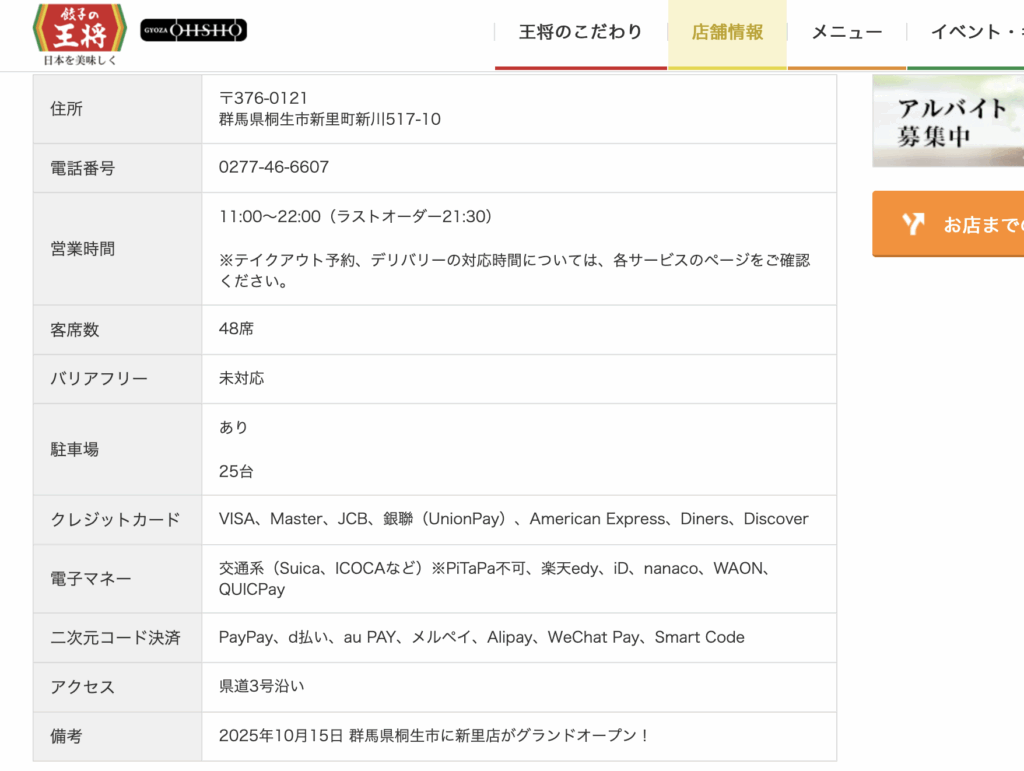1024x771 pixels.
Task: Click the 県道3号沿い access text
Action: click(x=260, y=686)
